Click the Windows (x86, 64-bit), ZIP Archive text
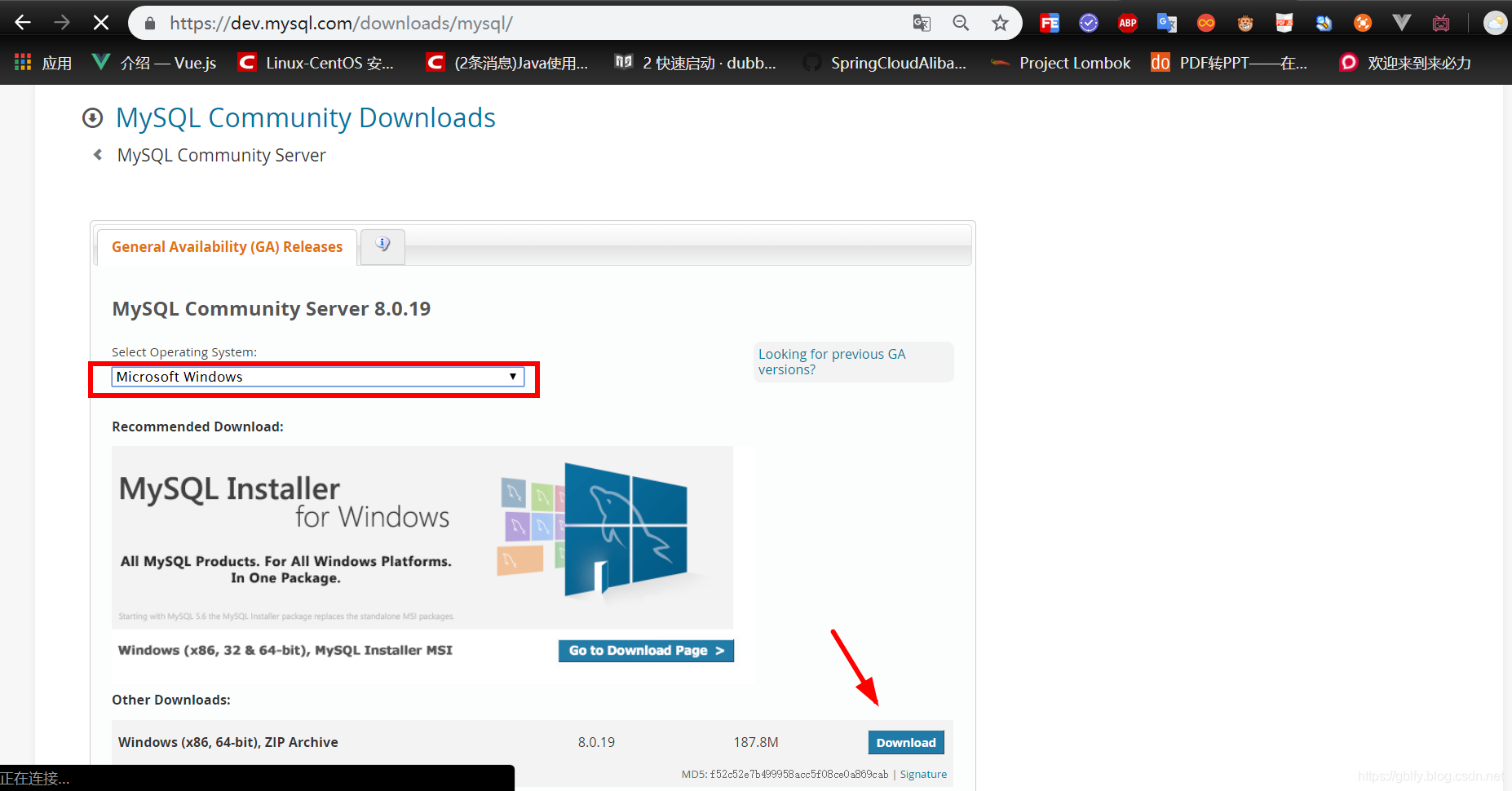 tap(228, 742)
